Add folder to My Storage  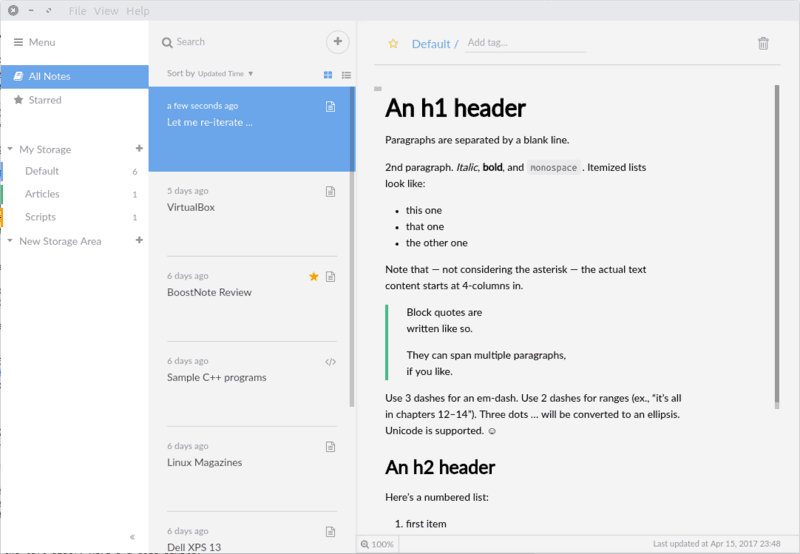[139, 148]
